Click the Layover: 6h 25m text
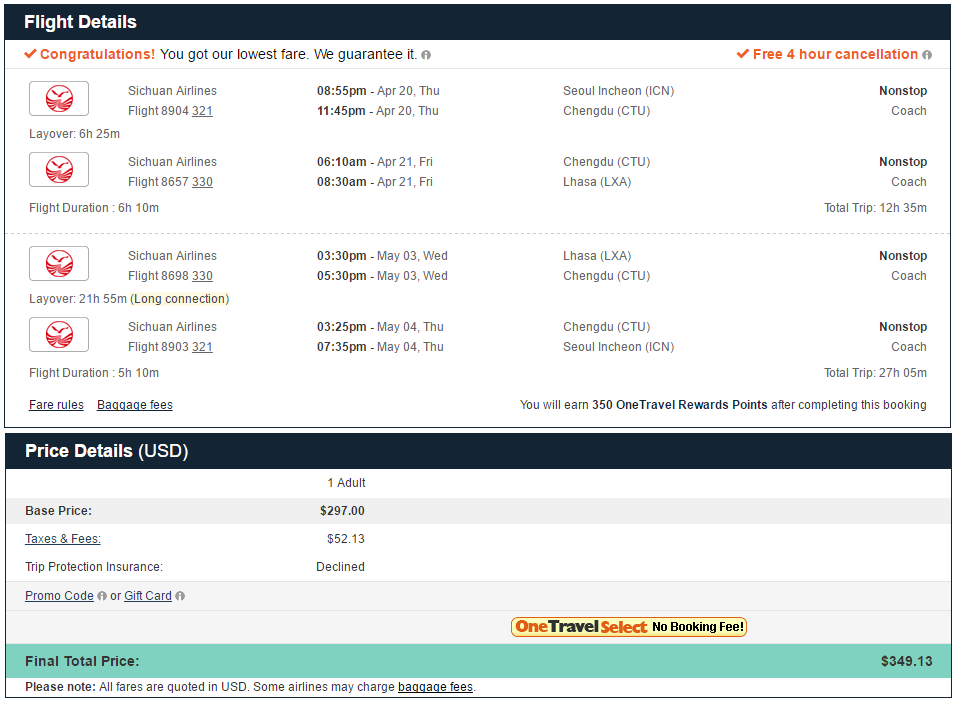The height and width of the screenshot is (705, 958). 75,134
